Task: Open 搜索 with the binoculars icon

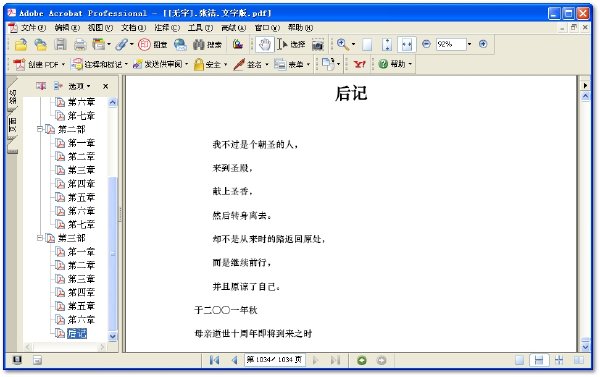Action: (207, 45)
